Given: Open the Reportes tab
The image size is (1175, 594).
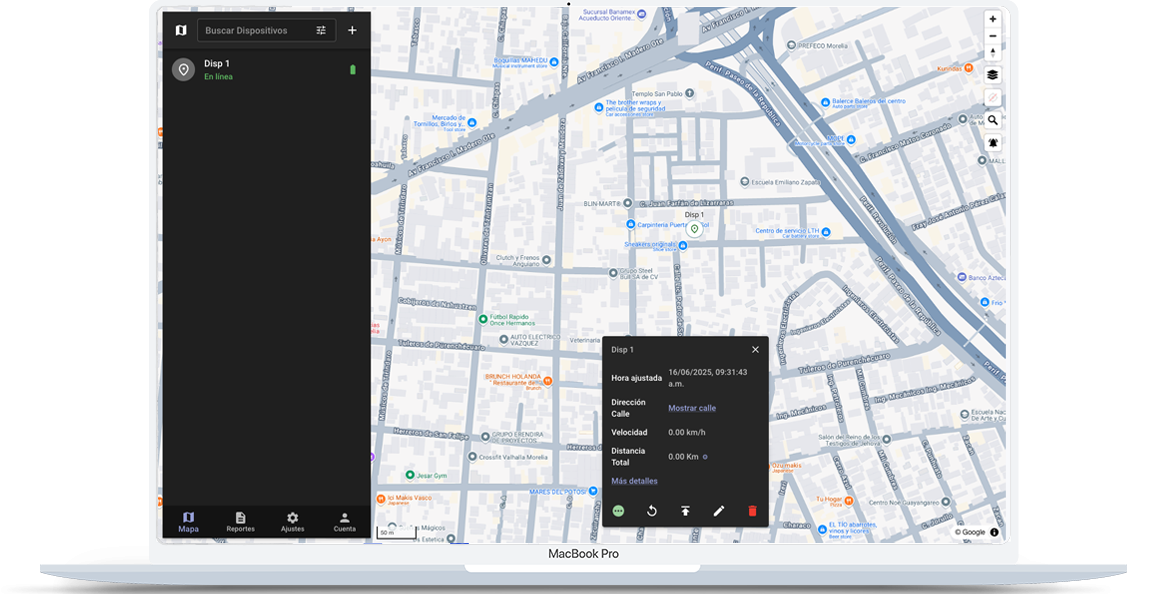Looking at the screenshot, I should 241,522.
